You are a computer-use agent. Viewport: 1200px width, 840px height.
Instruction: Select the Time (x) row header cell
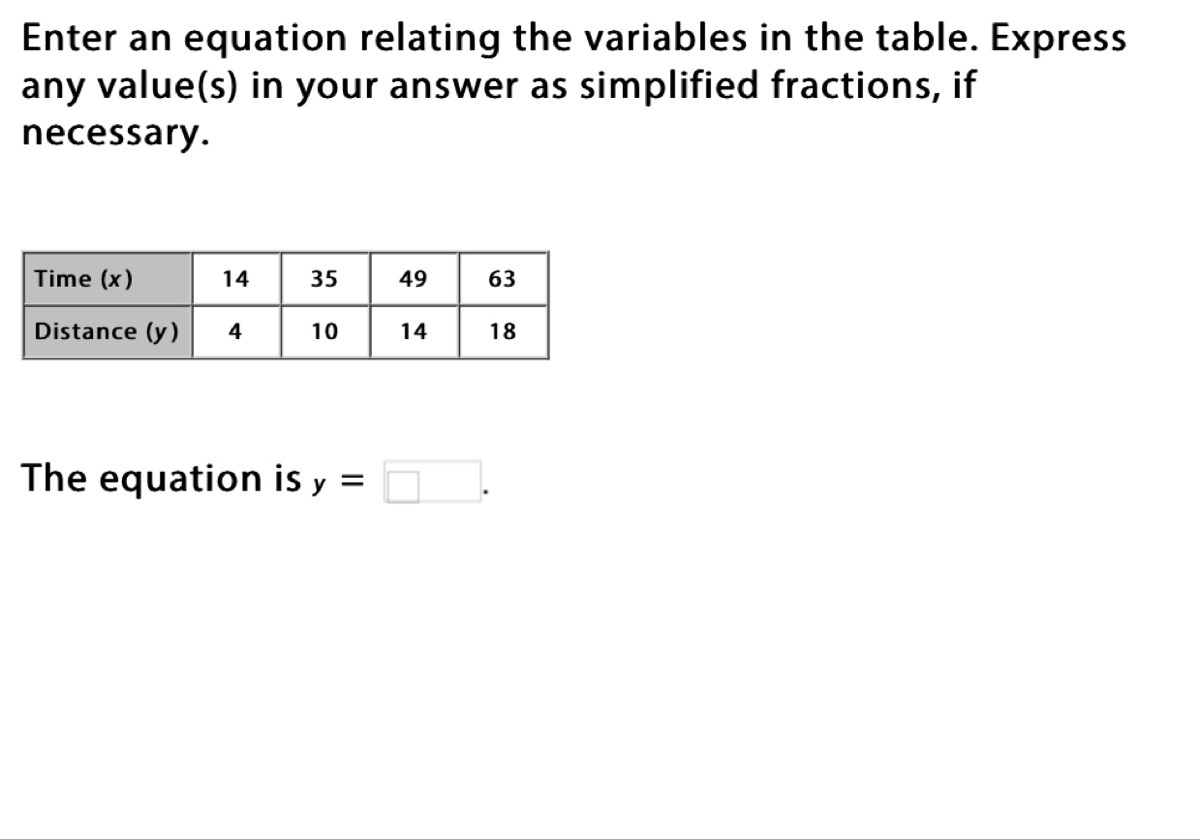pos(107,279)
